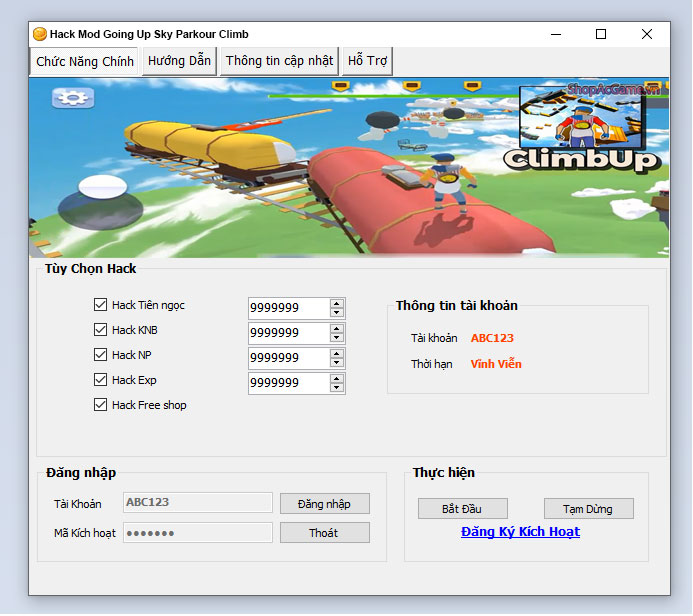This screenshot has width=693, height=616.
Task: Increase the Hack NP value with up arrow
Action: 337,354
